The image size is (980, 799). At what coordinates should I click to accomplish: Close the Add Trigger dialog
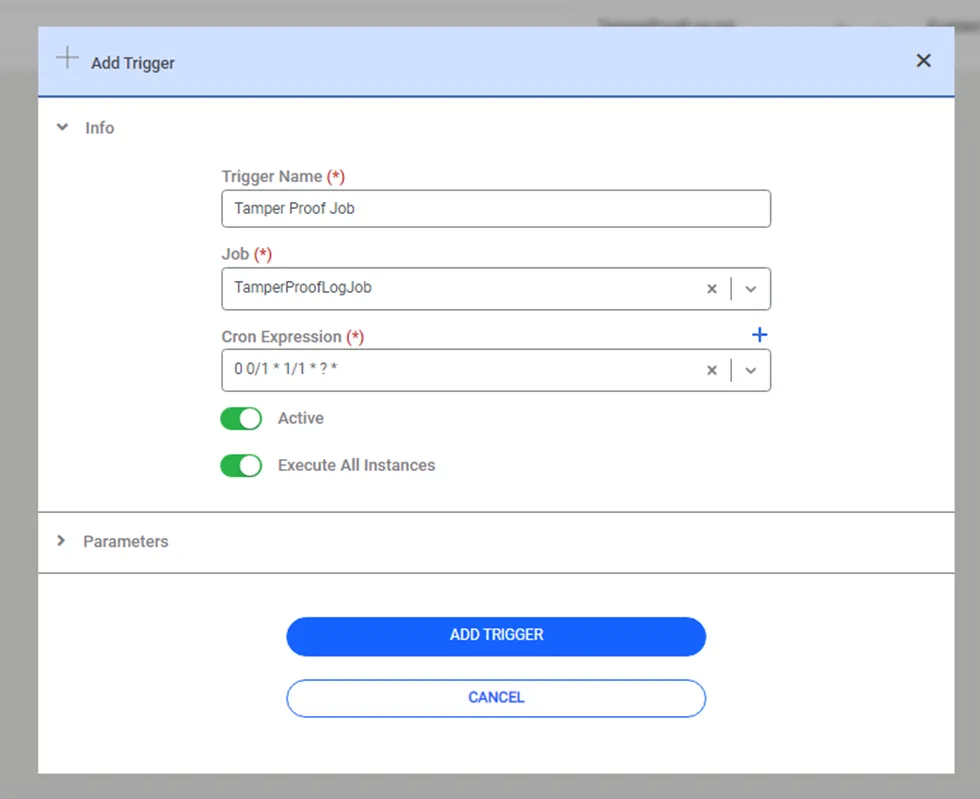click(923, 61)
